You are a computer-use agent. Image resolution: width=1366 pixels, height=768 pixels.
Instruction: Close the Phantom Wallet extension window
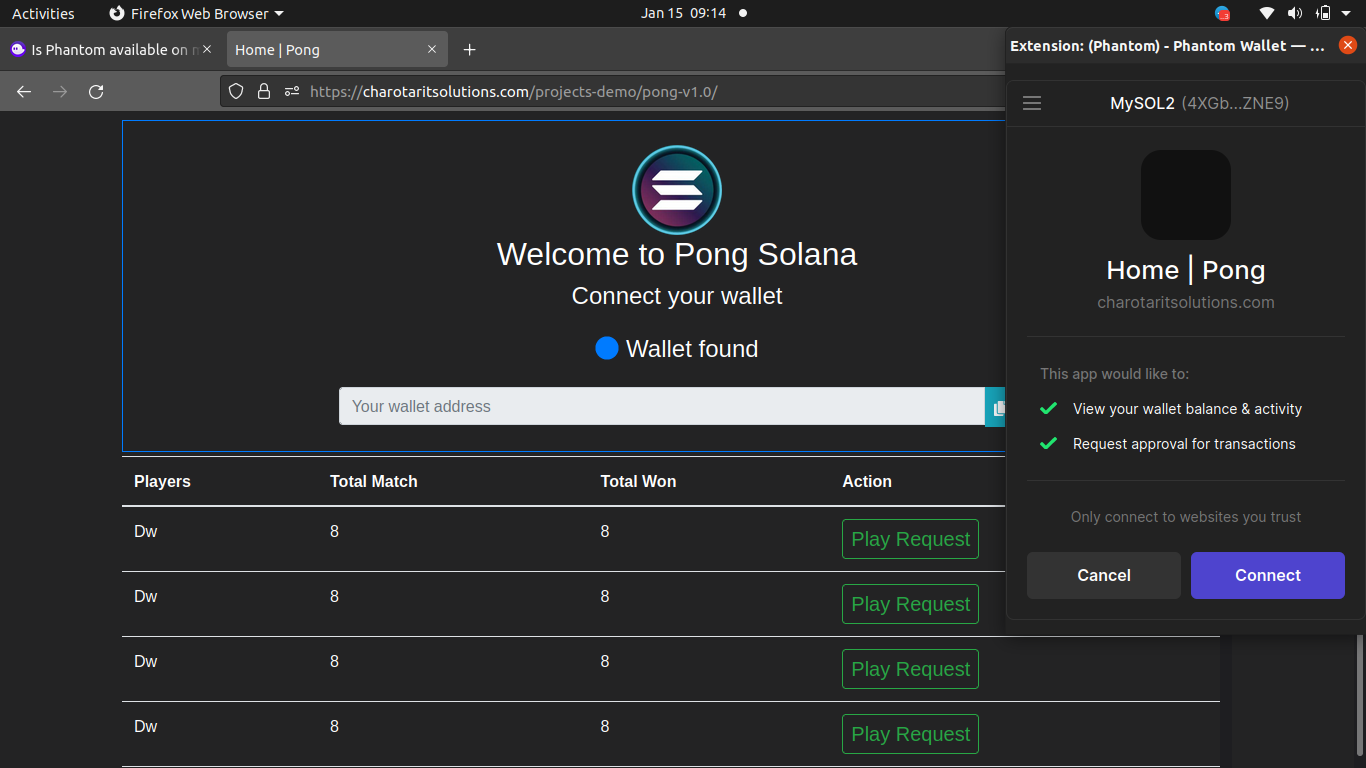click(1347, 45)
